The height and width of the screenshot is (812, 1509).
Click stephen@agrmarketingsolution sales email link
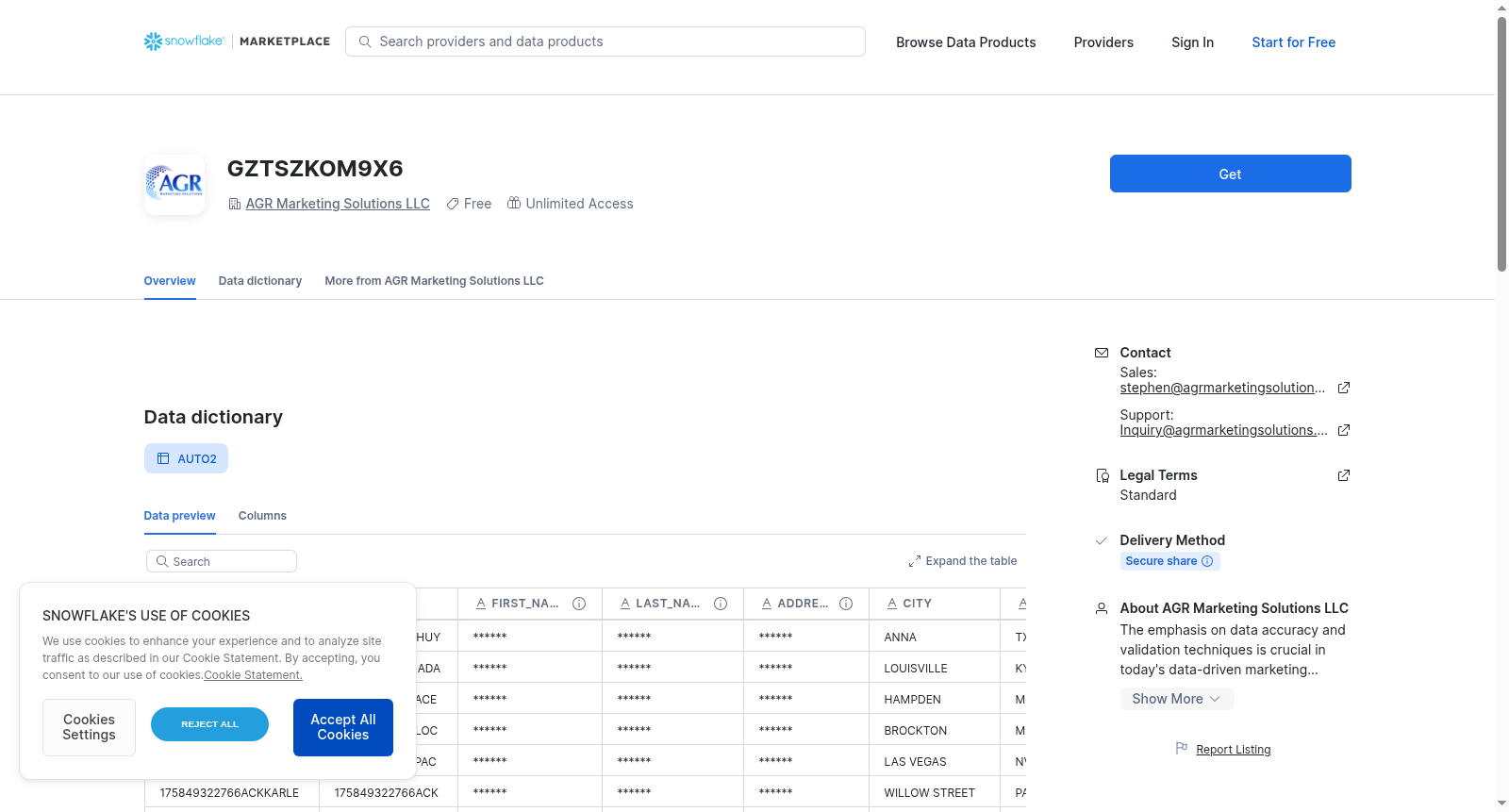(x=1222, y=388)
